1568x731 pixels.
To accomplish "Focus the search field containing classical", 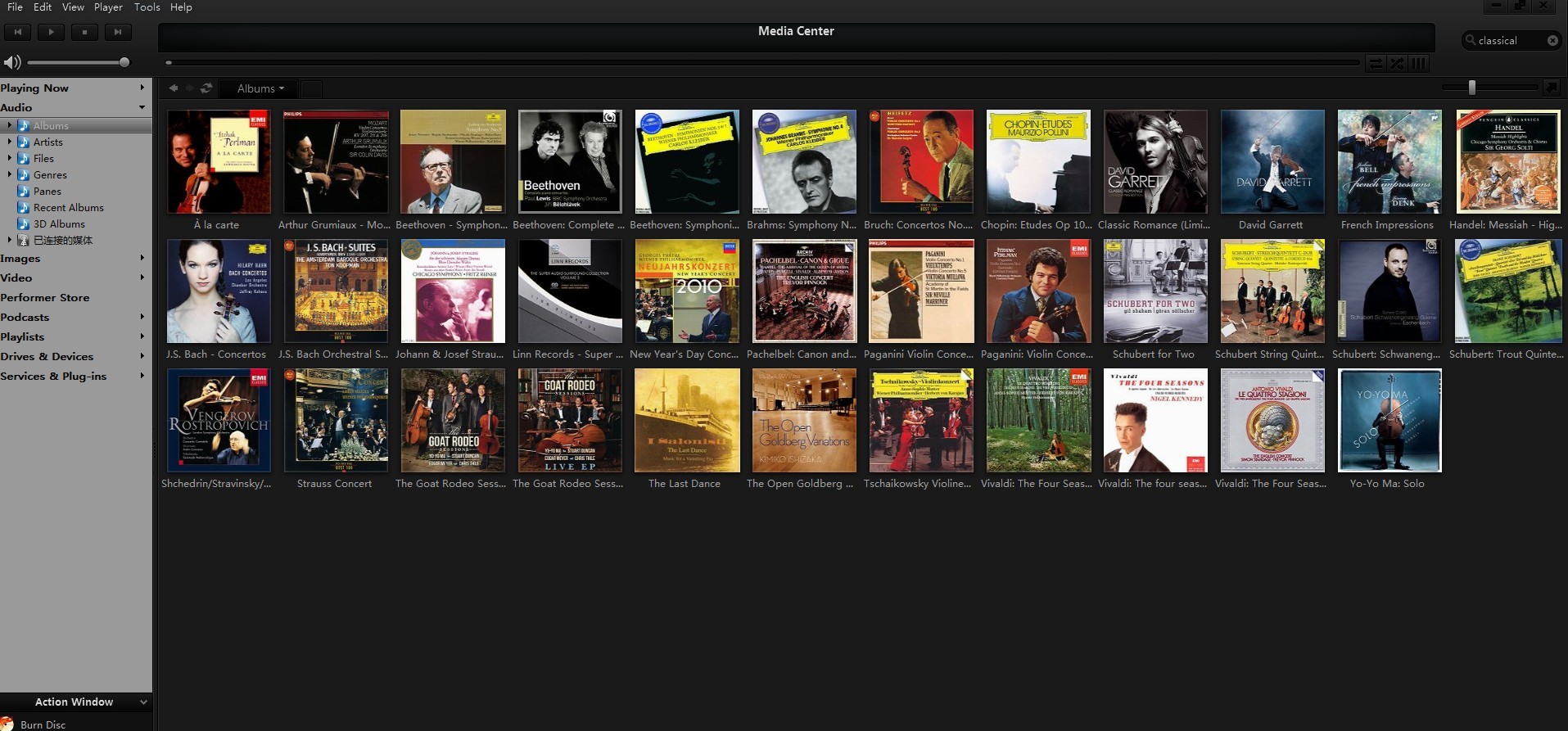I will click(1511, 40).
